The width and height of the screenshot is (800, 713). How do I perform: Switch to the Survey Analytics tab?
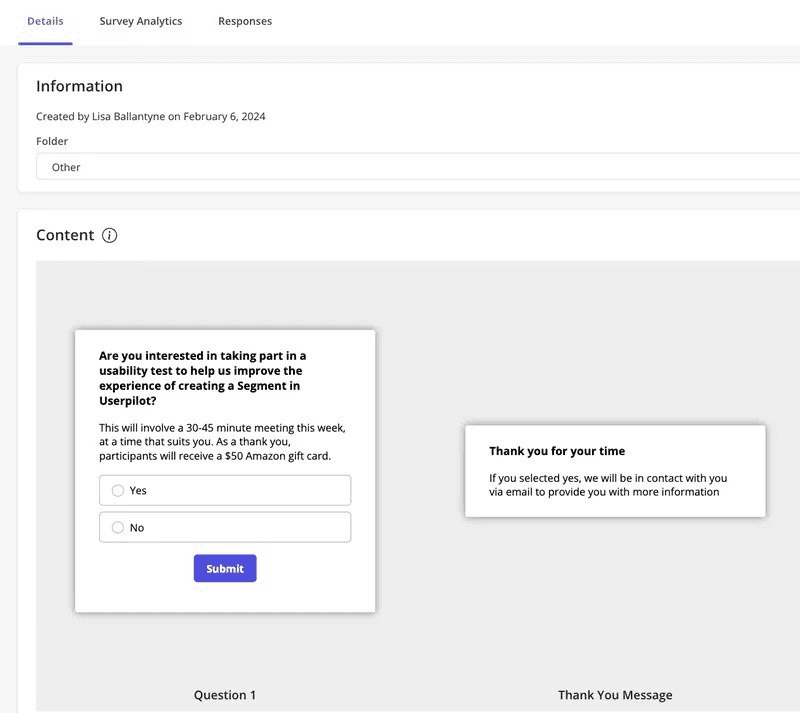(x=140, y=20)
